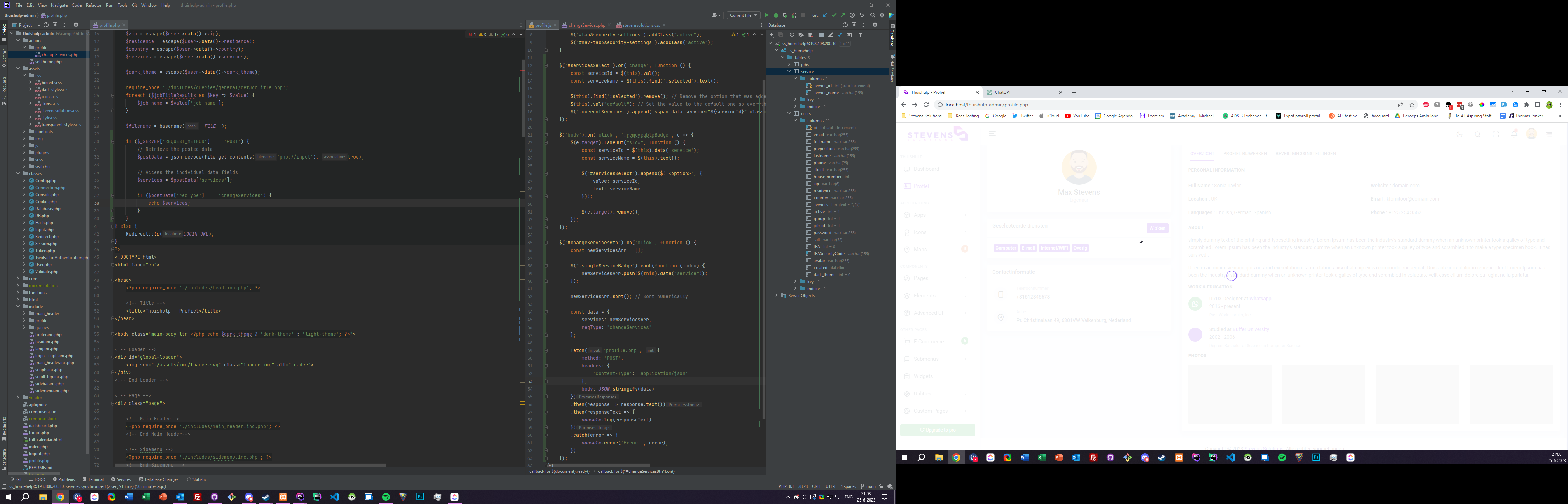Screen dimensions: 1568x504
Task: Collapse the assets folder in project tree
Action: point(19,69)
